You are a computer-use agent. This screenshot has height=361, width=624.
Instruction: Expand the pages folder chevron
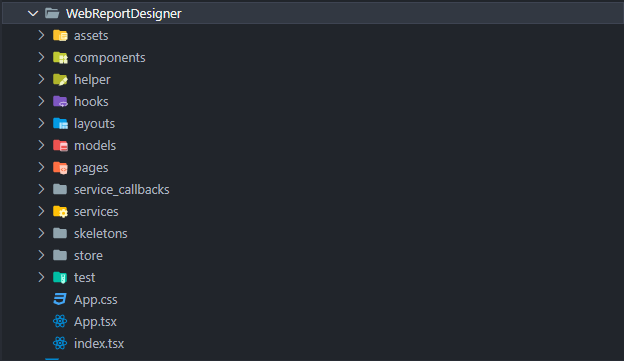(x=41, y=167)
